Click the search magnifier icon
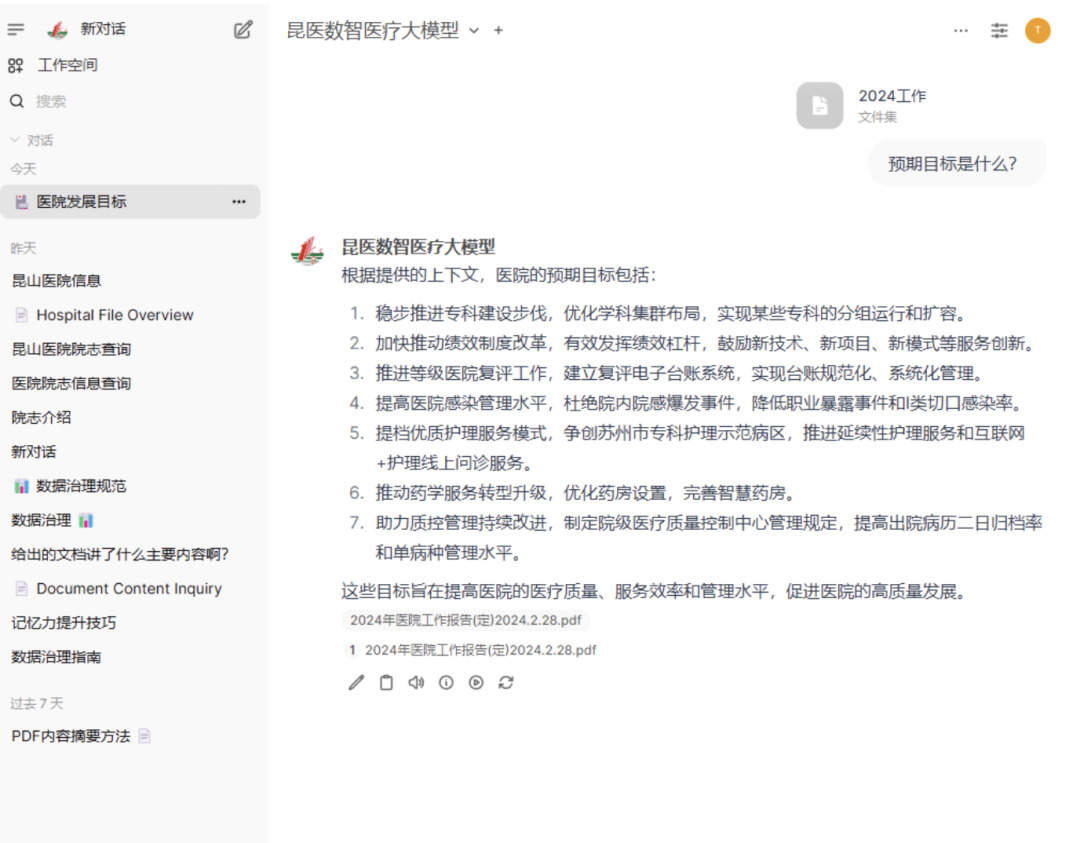This screenshot has height=843, width=1080. (x=17, y=101)
